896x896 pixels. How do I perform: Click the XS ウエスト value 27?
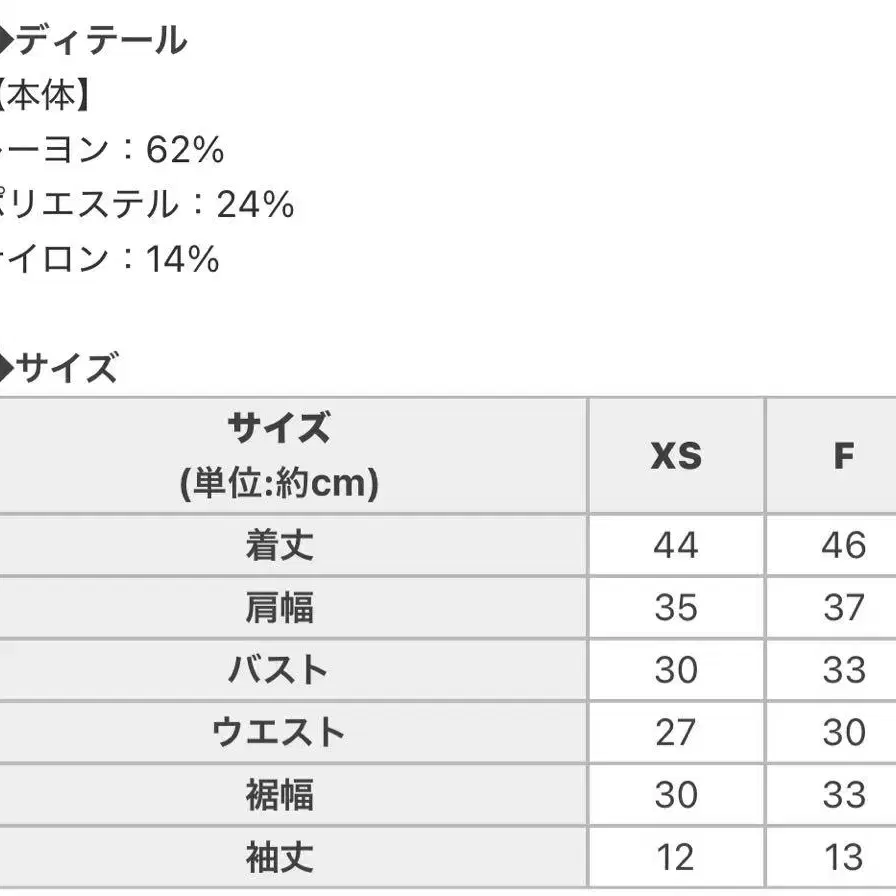pos(676,732)
